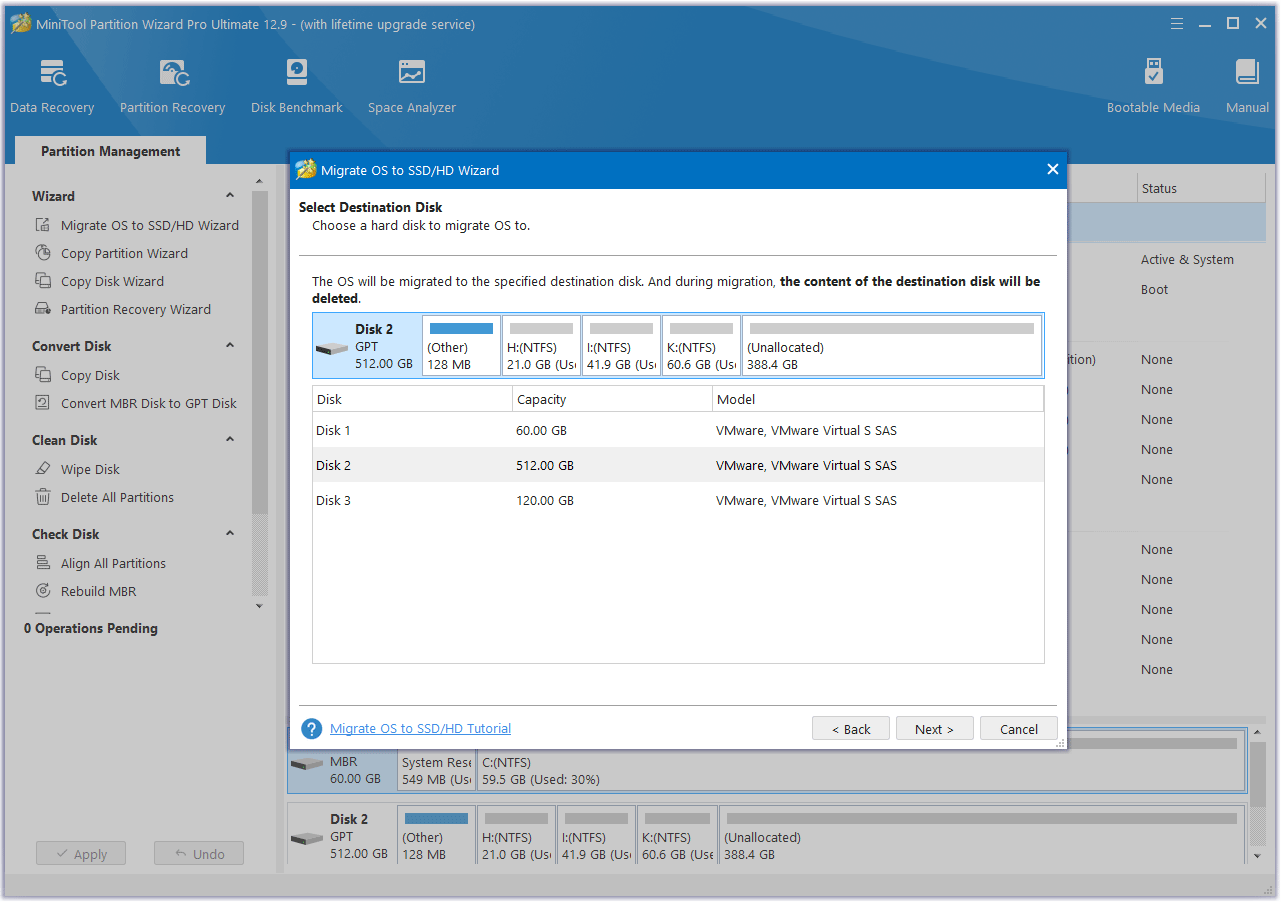Click the Back button
1281x902 pixels.
coord(850,729)
